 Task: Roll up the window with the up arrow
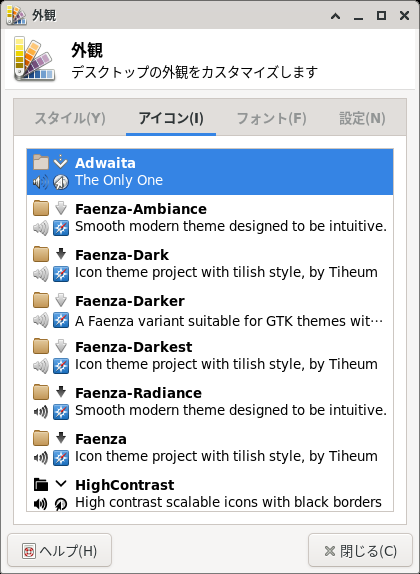(335, 16)
